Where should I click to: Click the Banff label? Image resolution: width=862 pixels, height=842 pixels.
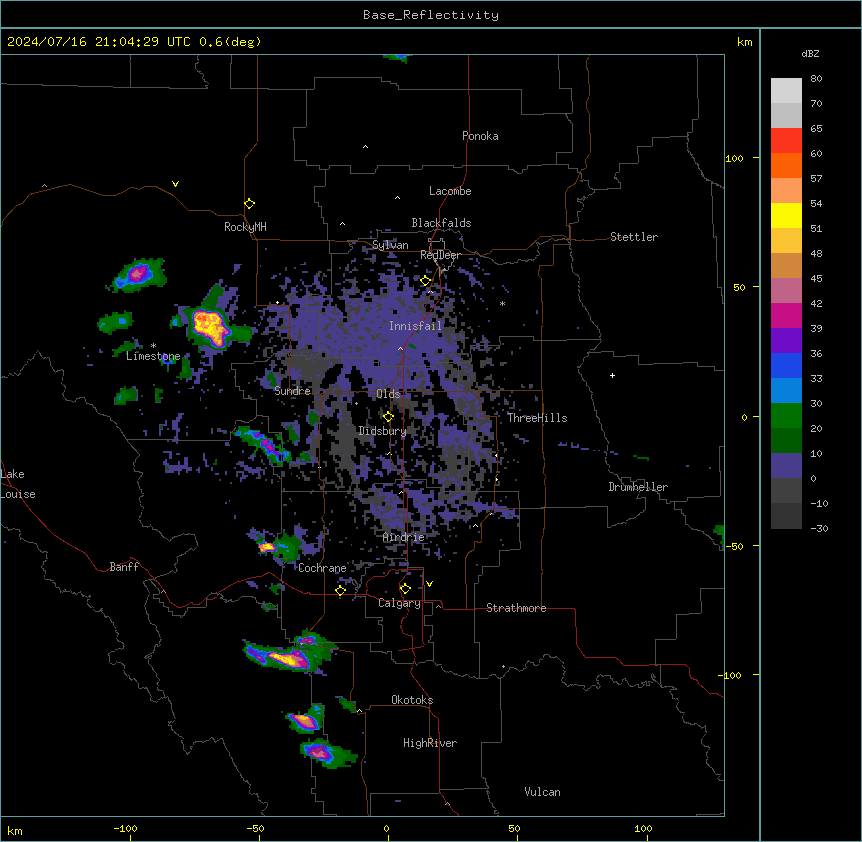click(x=124, y=567)
